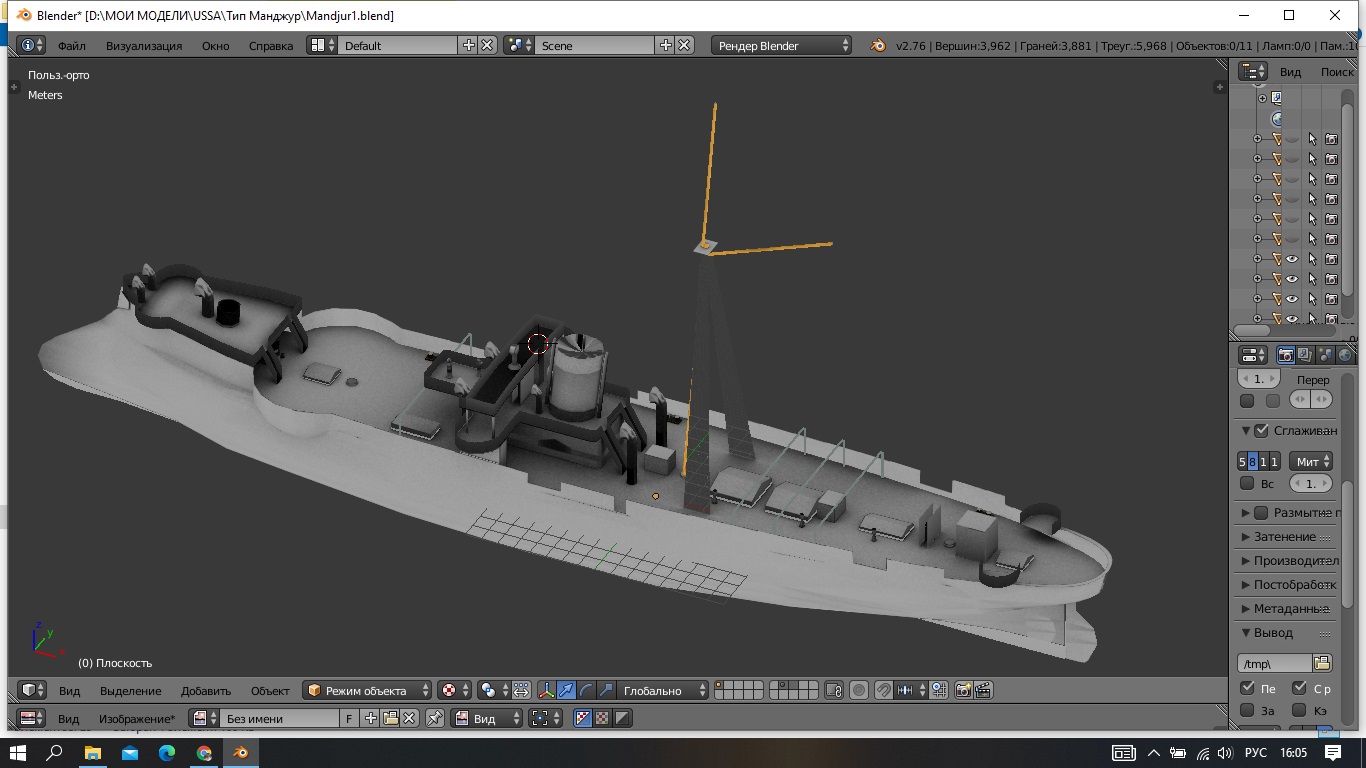Uncheck the Пе checkbox in output panel
The height and width of the screenshot is (768, 1366).
click(1247, 688)
